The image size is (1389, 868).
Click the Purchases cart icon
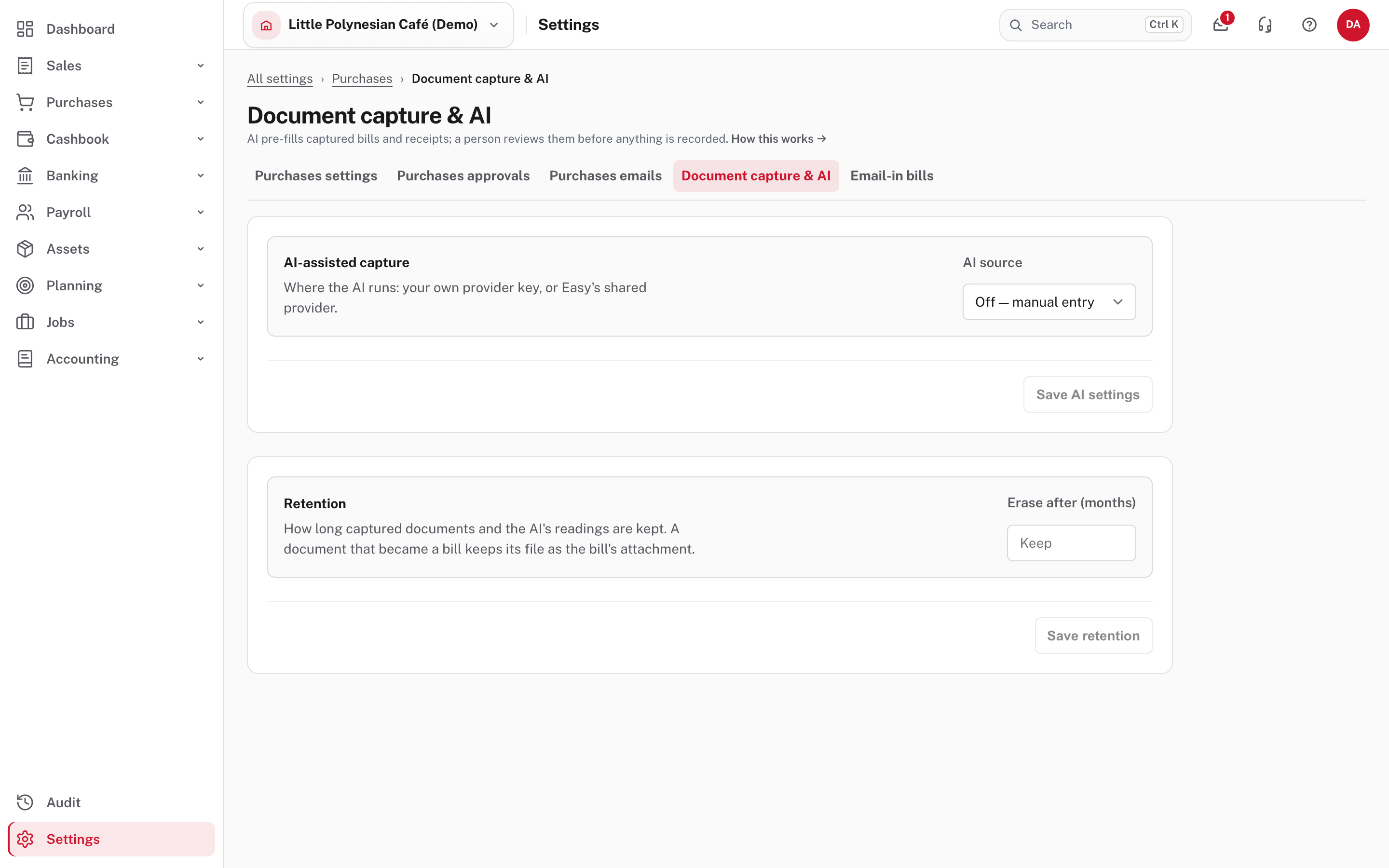25,102
